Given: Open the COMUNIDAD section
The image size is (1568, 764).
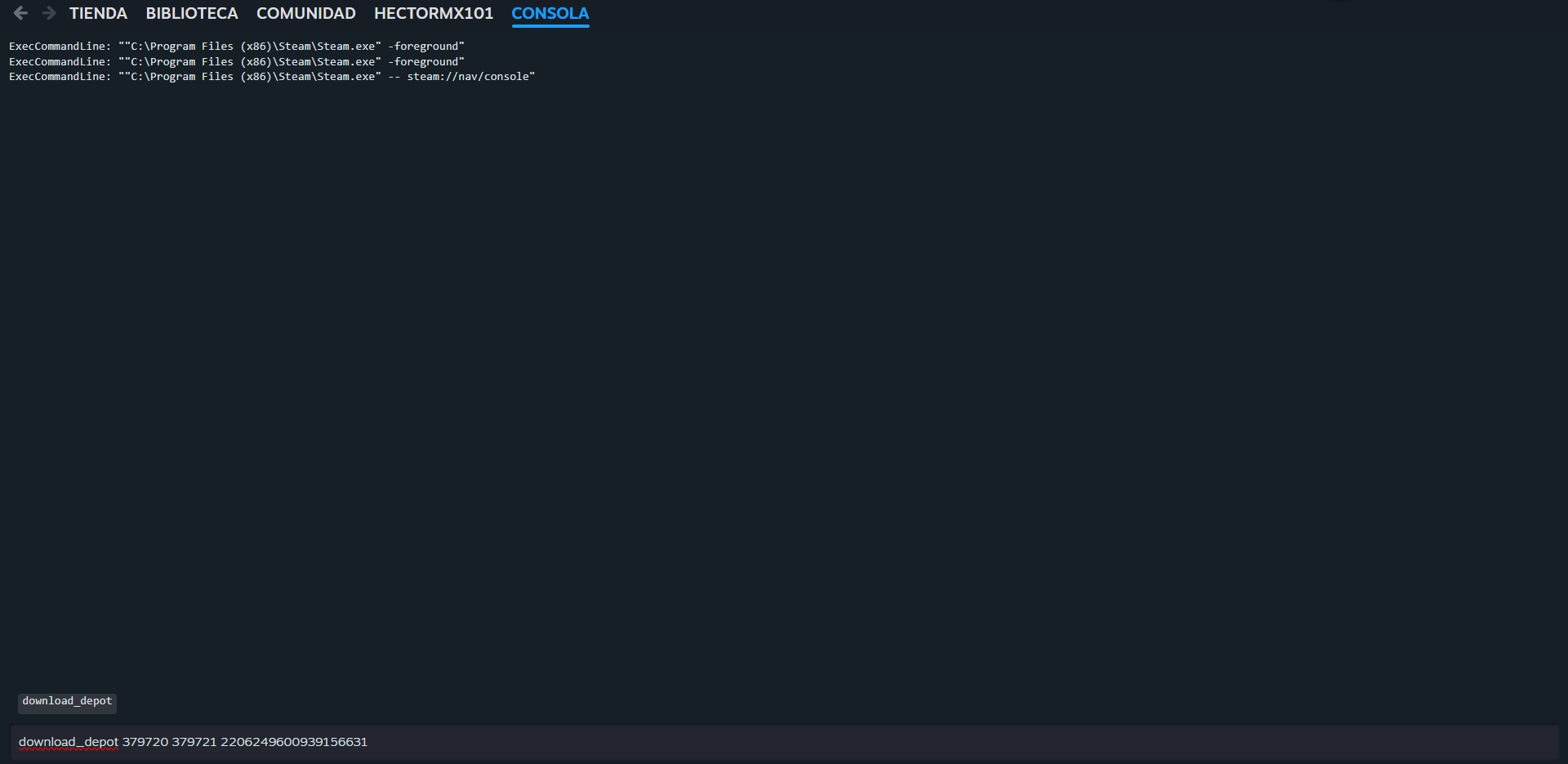Looking at the screenshot, I should (x=306, y=13).
